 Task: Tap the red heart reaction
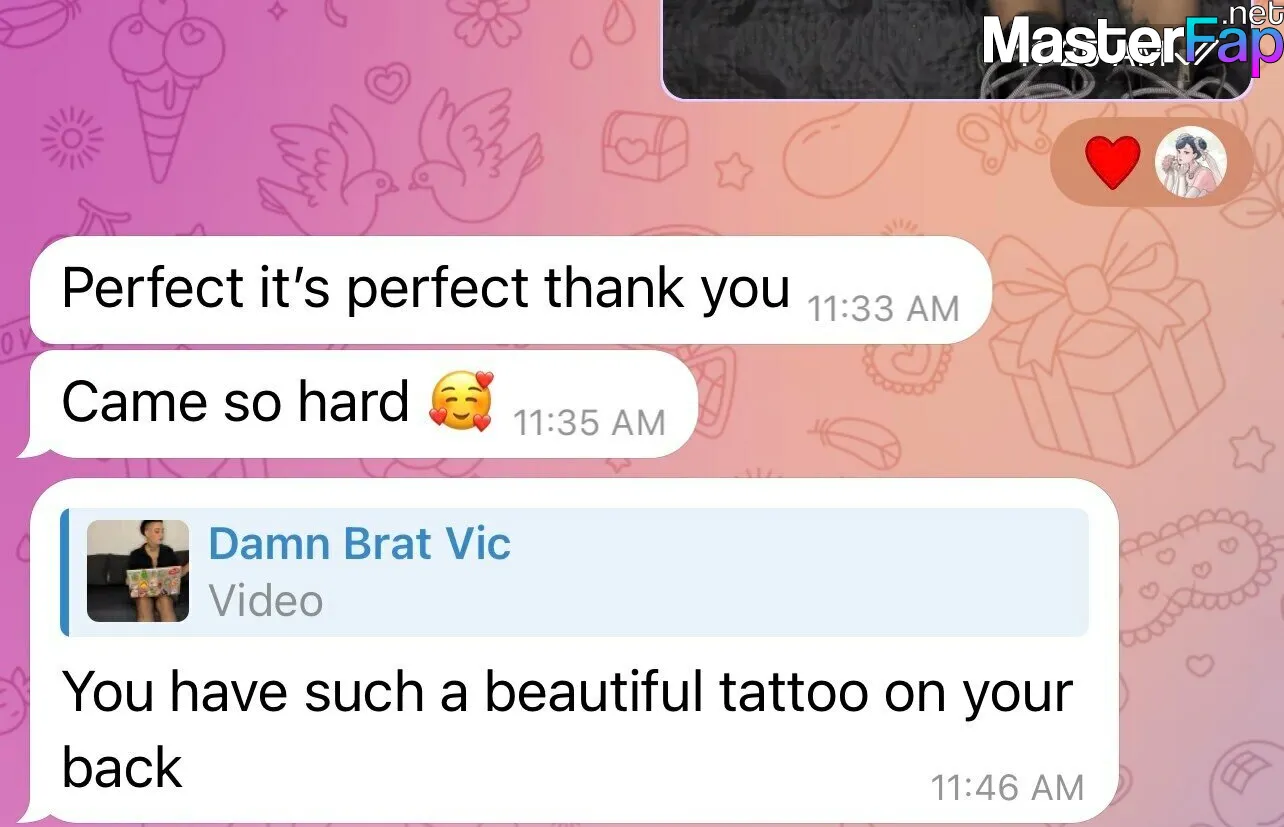1112,162
